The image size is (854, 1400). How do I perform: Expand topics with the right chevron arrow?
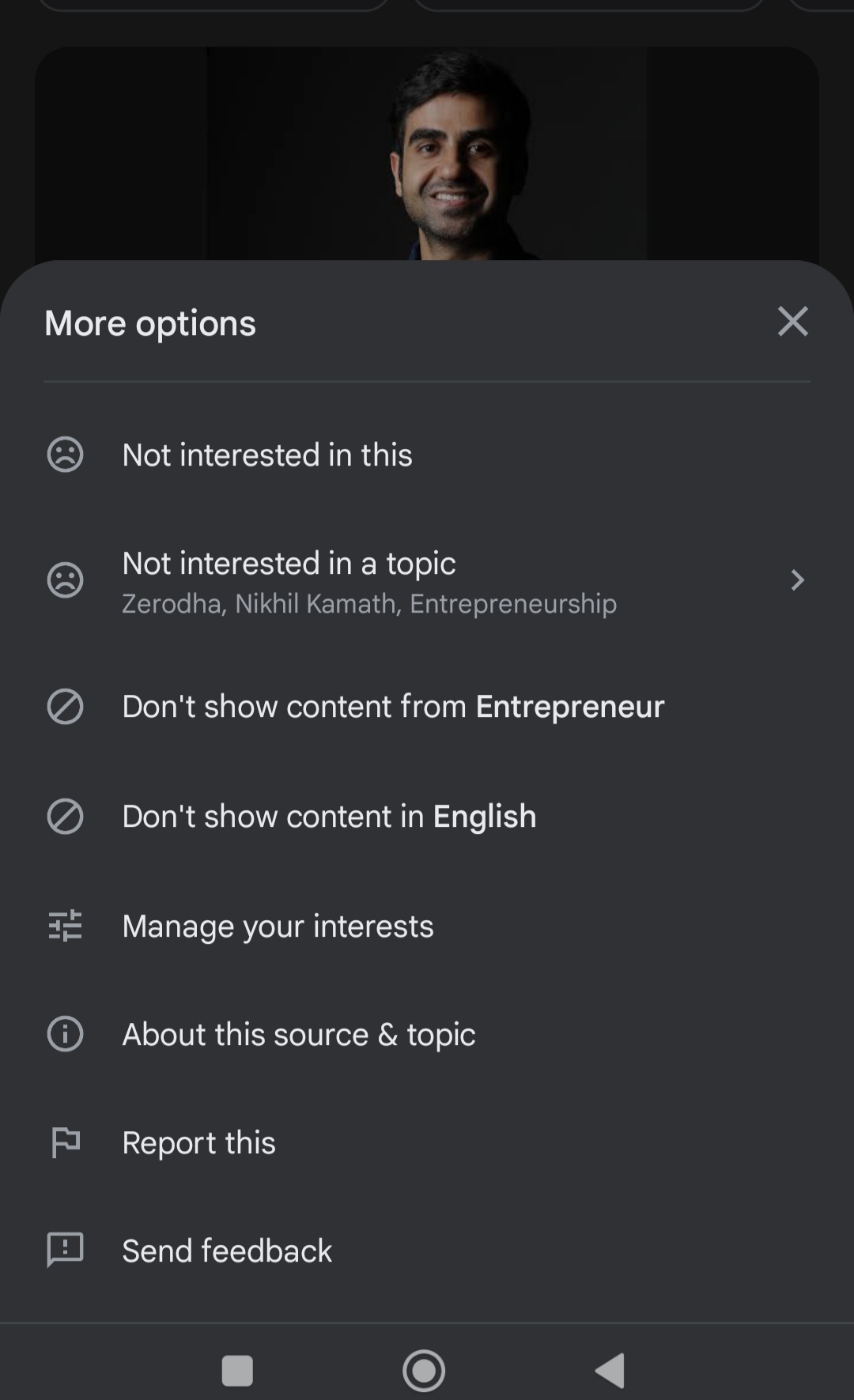[x=797, y=580]
